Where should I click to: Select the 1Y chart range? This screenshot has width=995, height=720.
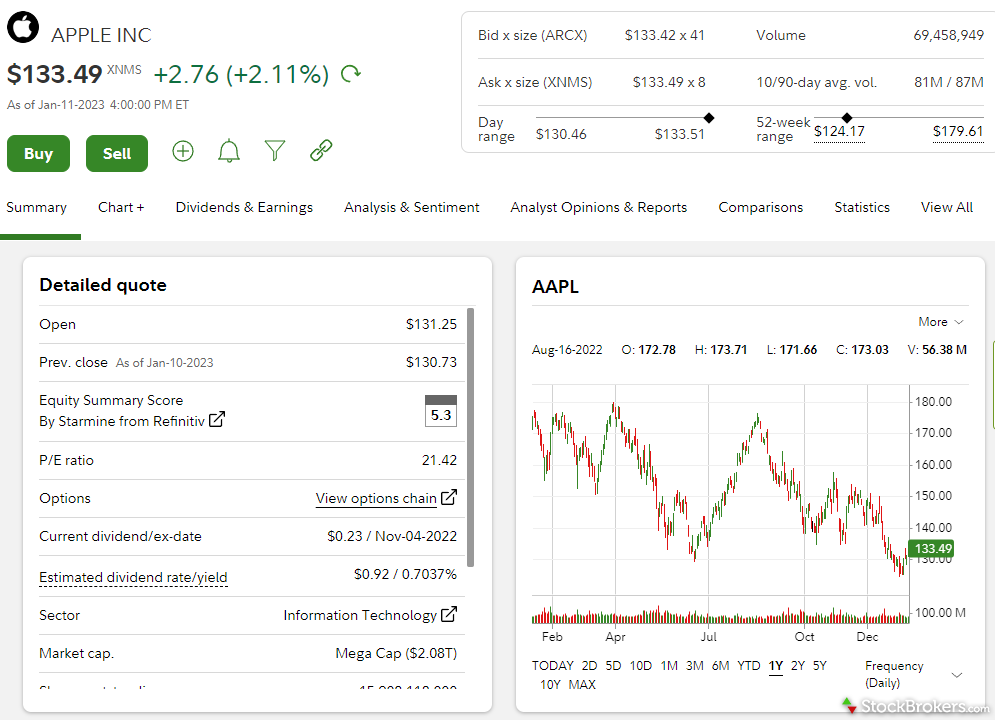775,665
